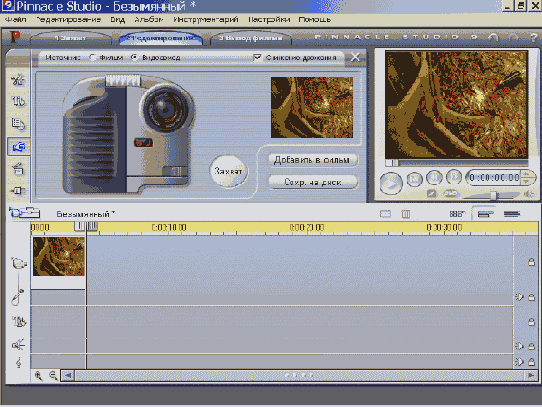Image resolution: width=542 pixels, height=407 pixels.
Task: Zoom out of the timeline
Action: click(53, 376)
